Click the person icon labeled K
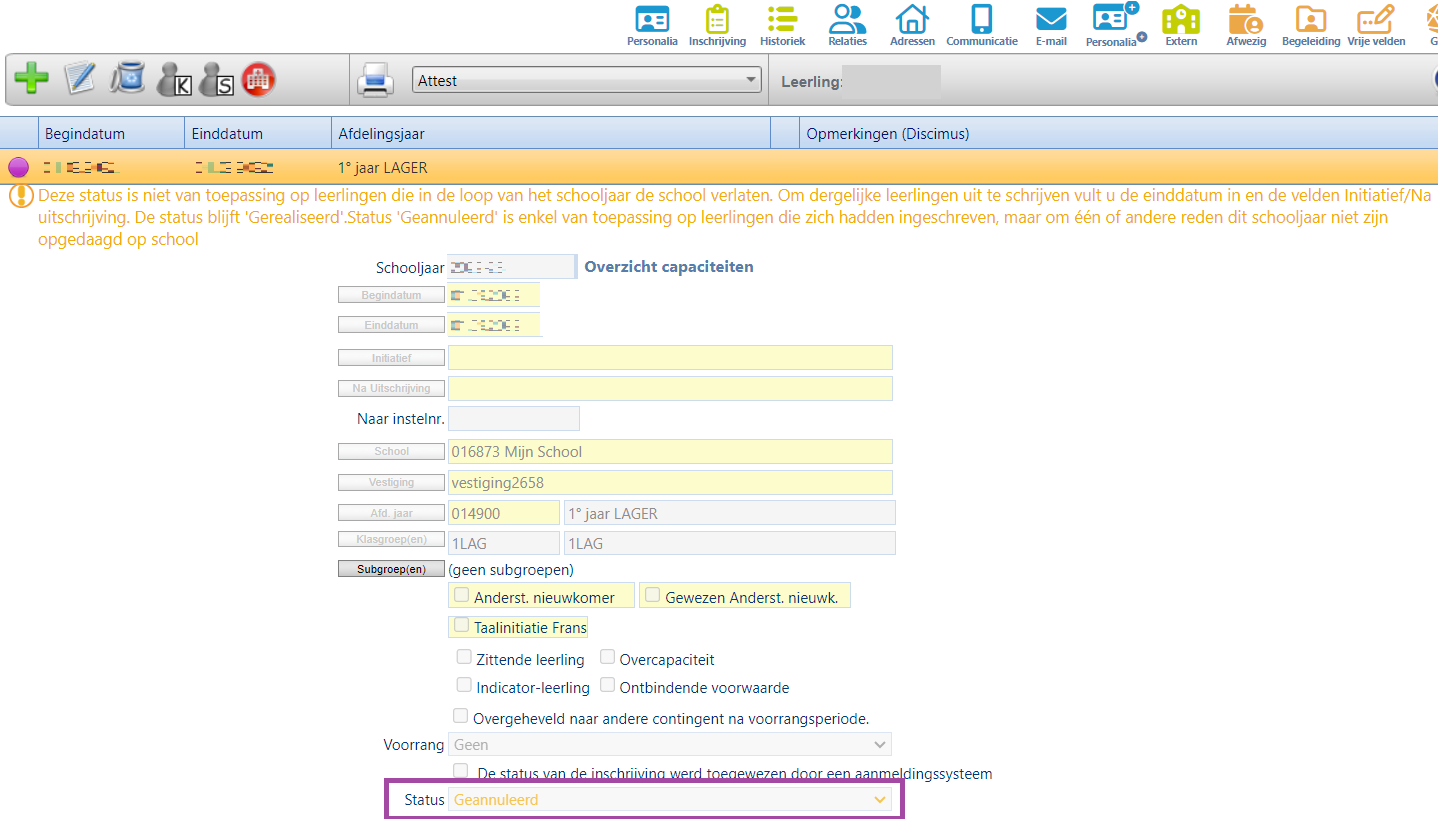 coord(175,80)
